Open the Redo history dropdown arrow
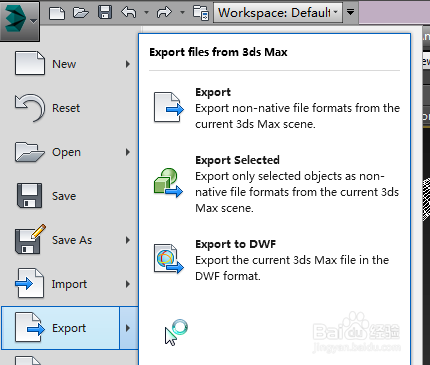 [182, 13]
